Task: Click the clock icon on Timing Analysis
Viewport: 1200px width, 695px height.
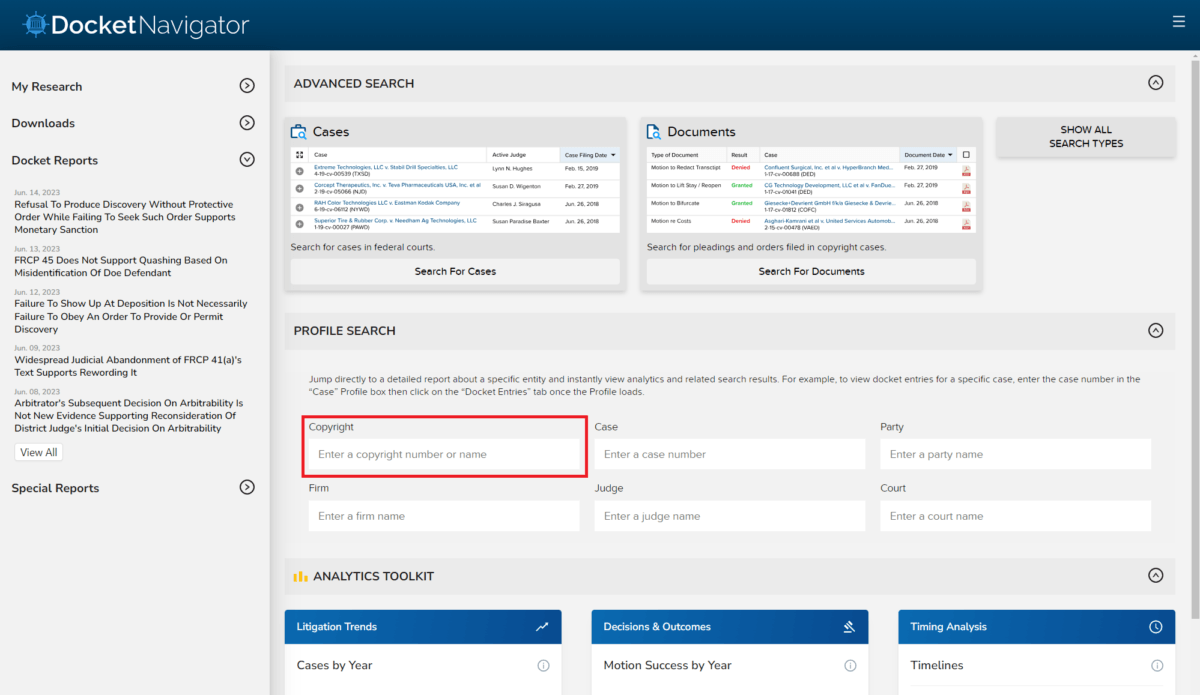Action: click(1155, 626)
